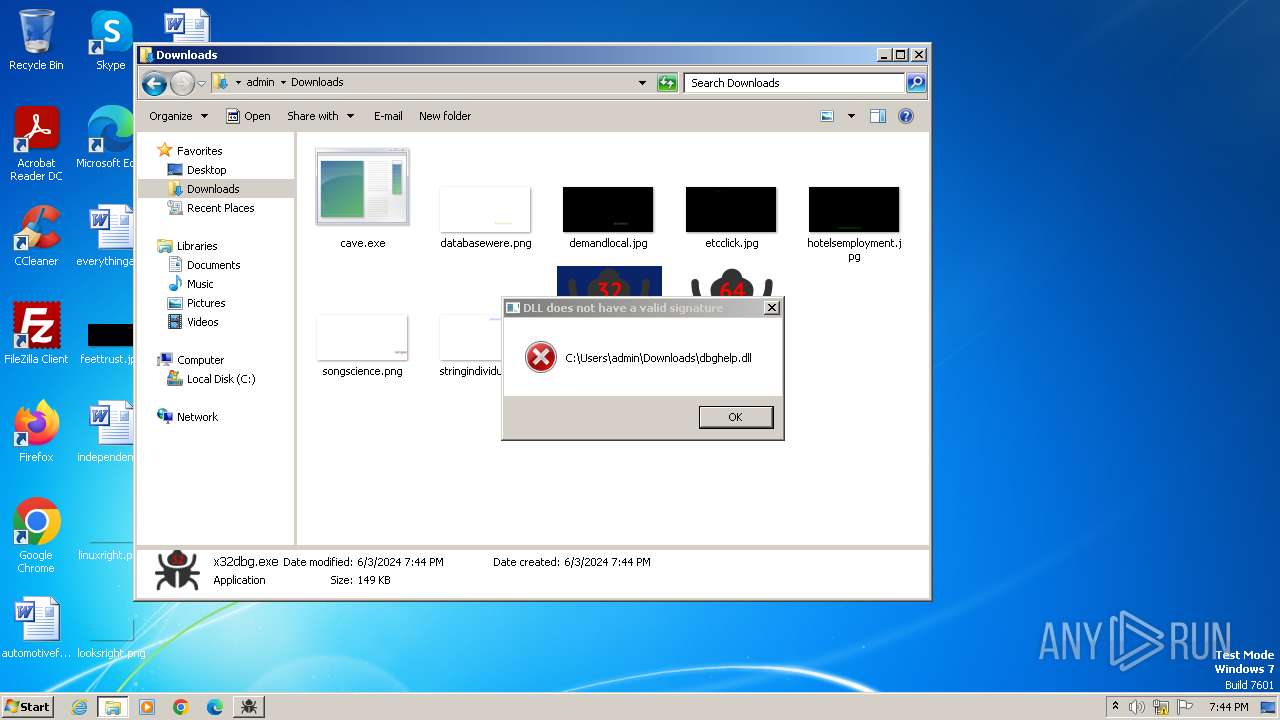Click OK in the DLL signature dialog

pyautogui.click(x=735, y=417)
